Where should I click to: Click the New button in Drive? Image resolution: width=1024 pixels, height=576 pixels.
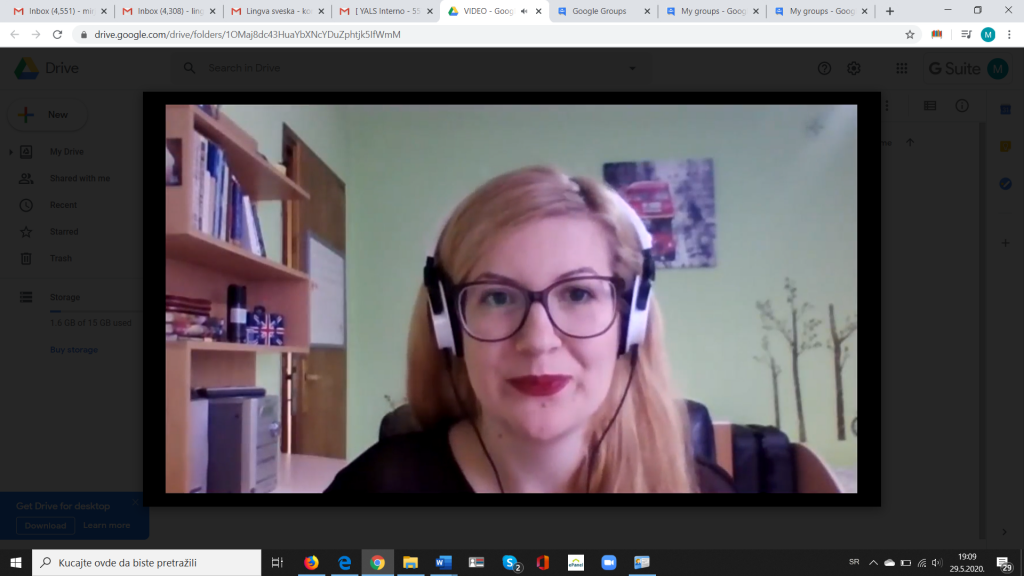coord(46,115)
